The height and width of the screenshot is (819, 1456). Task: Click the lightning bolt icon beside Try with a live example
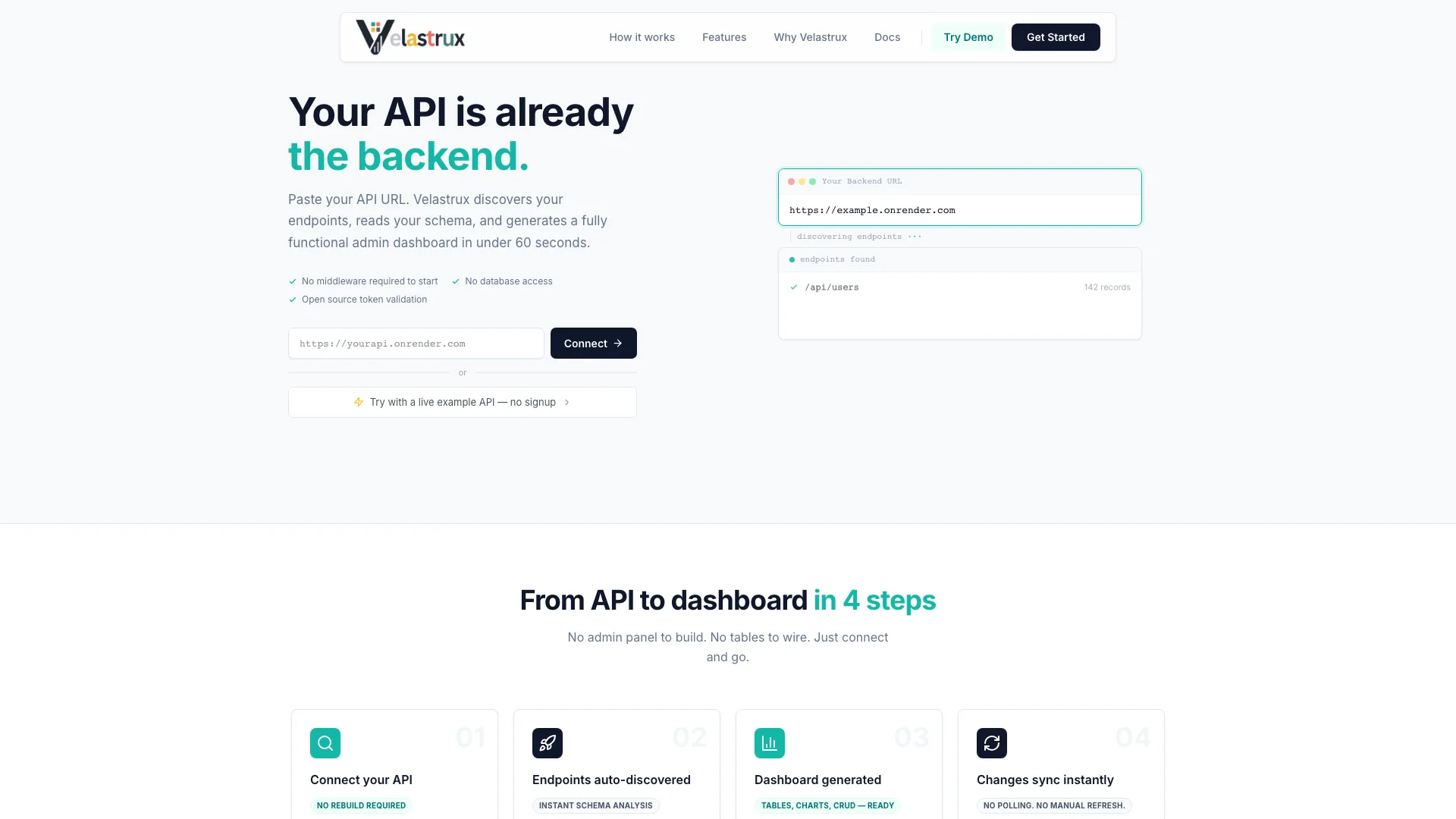click(x=359, y=402)
